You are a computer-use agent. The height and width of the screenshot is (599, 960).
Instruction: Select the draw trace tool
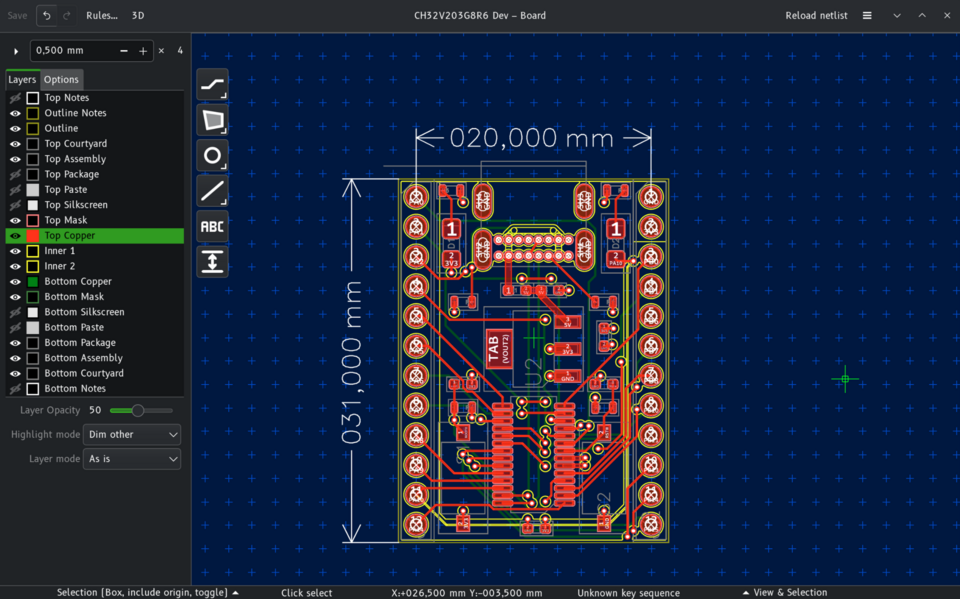click(x=212, y=85)
